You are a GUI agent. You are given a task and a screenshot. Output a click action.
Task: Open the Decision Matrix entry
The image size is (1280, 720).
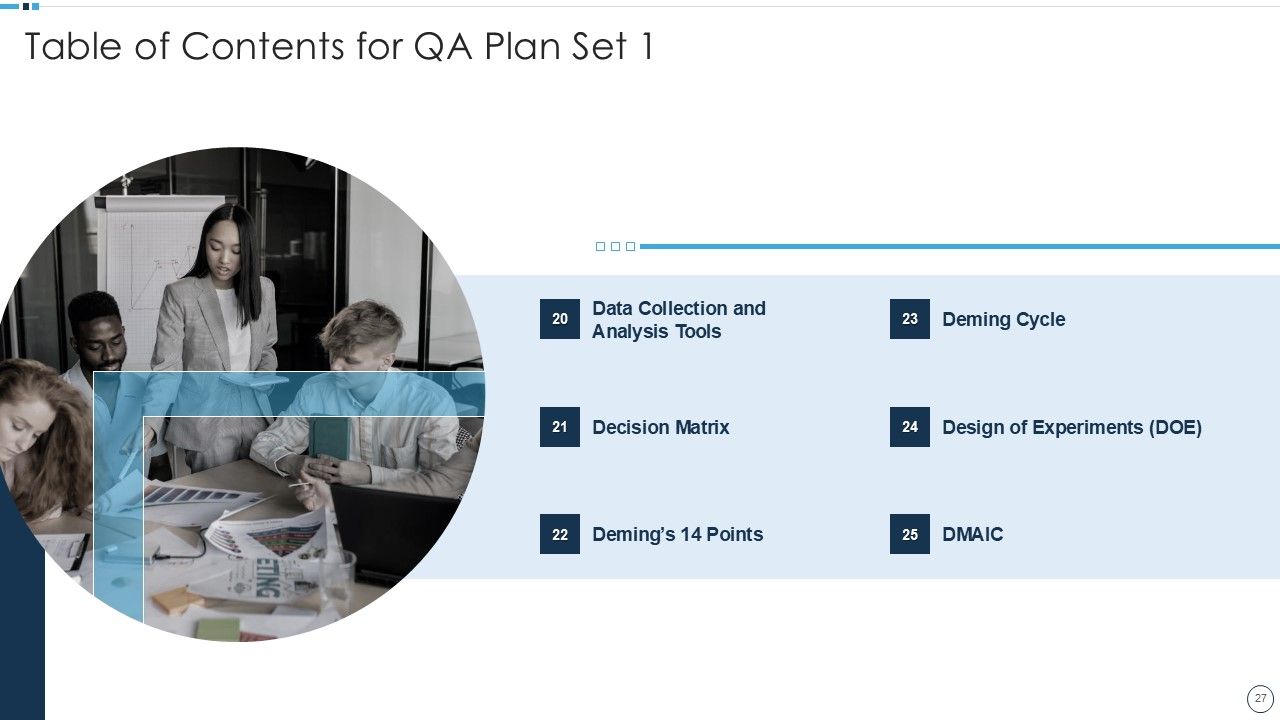[660, 427]
